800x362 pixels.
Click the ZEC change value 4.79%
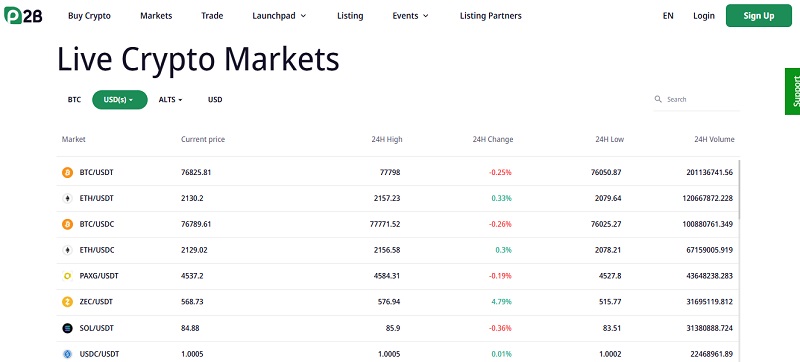click(501, 302)
